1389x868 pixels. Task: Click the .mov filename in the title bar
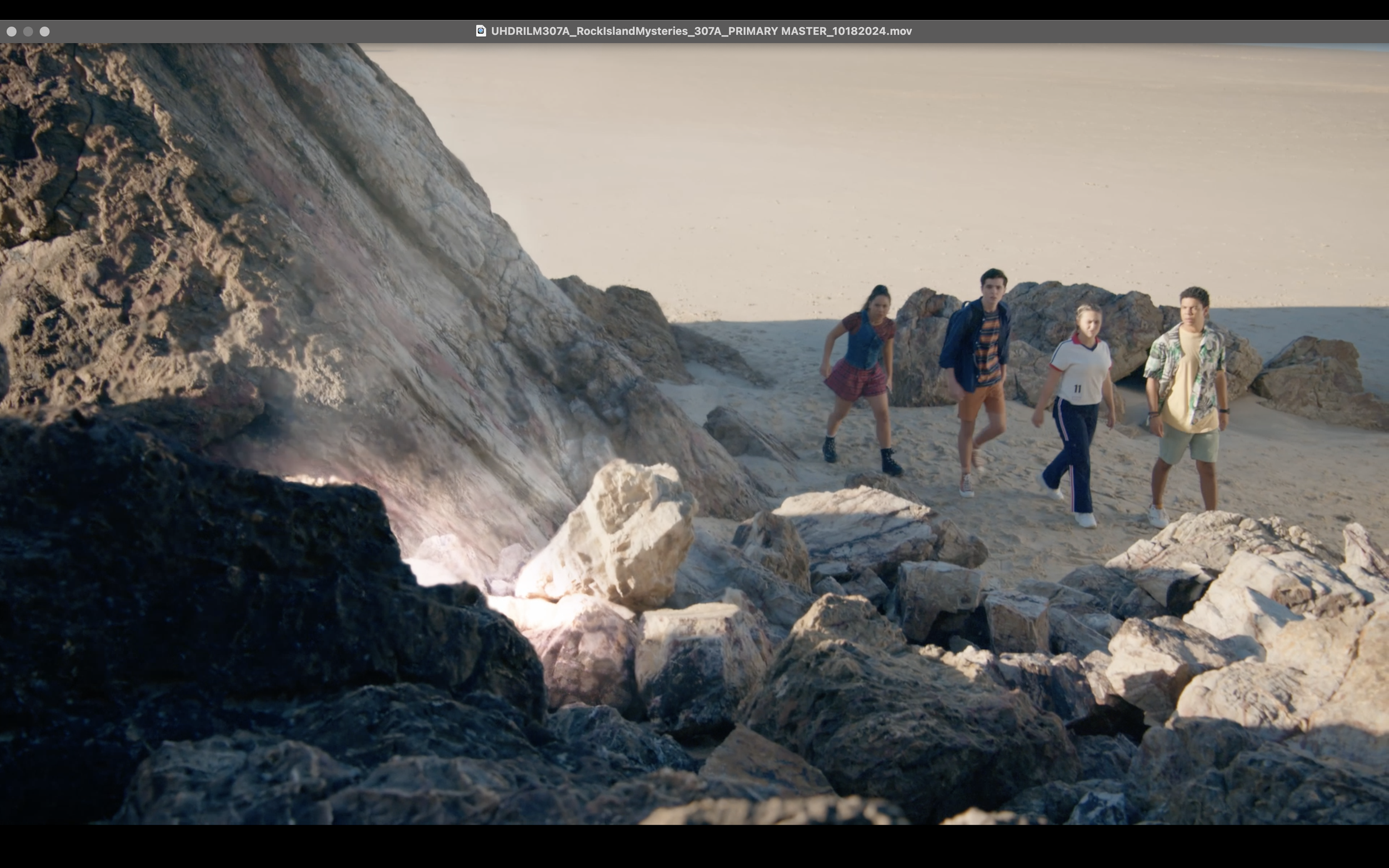(x=701, y=31)
